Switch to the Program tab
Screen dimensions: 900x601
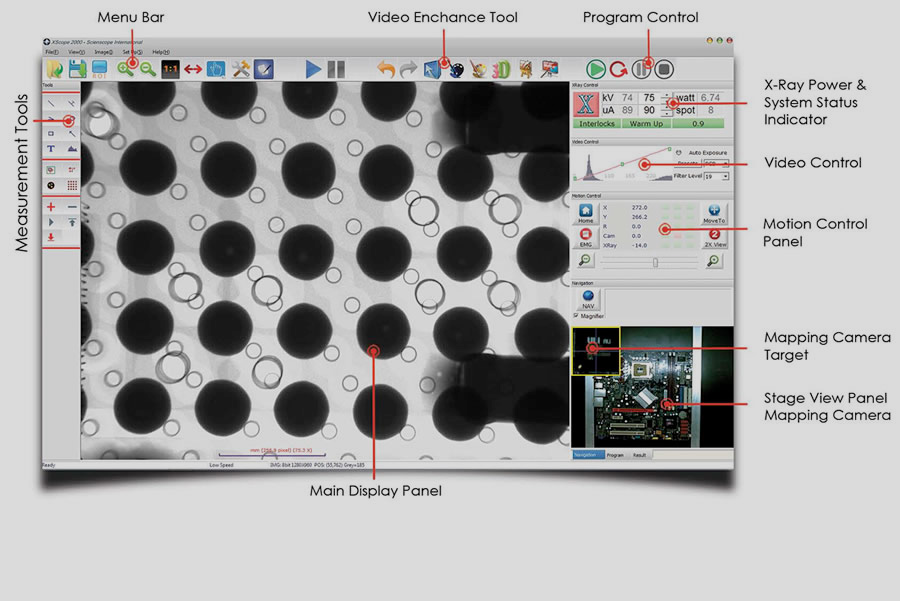615,455
